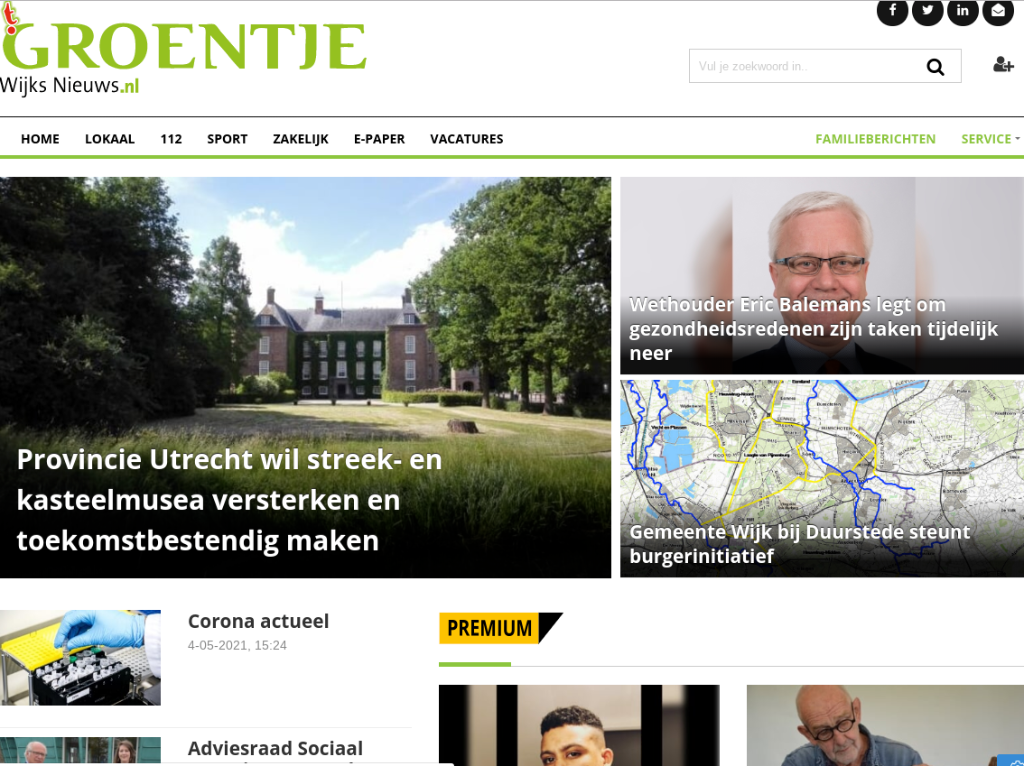The image size is (1024, 766).
Task: Open Gemeente Wijk bij Duurstede burgerinitiatief article
Action: [799, 543]
